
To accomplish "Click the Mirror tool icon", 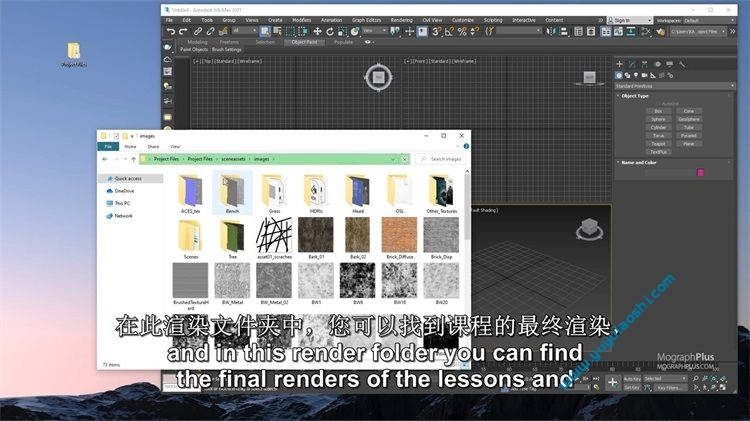I will [x=551, y=32].
